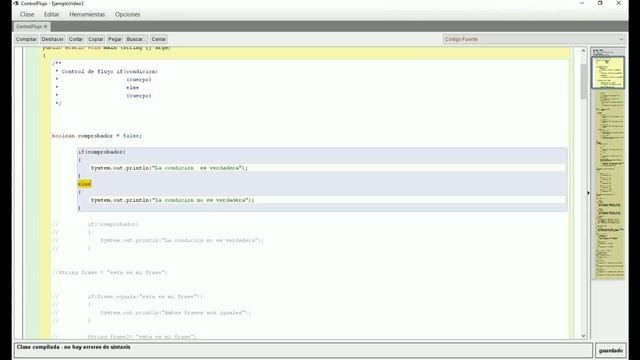
Task: Click the Compilar button
Action: click(x=26, y=39)
